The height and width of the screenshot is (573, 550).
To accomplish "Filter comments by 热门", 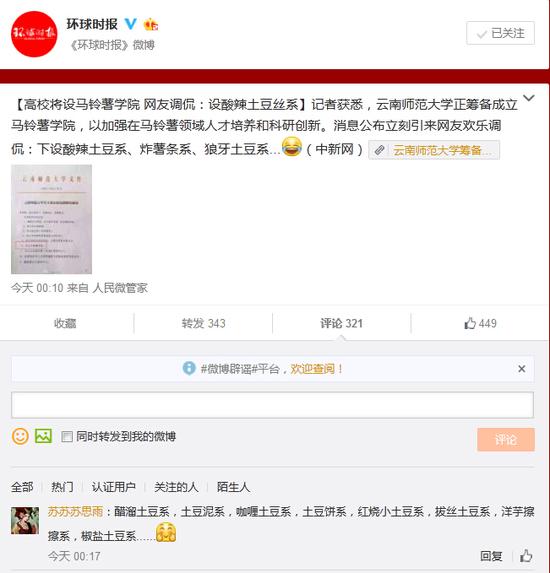I will [62, 487].
